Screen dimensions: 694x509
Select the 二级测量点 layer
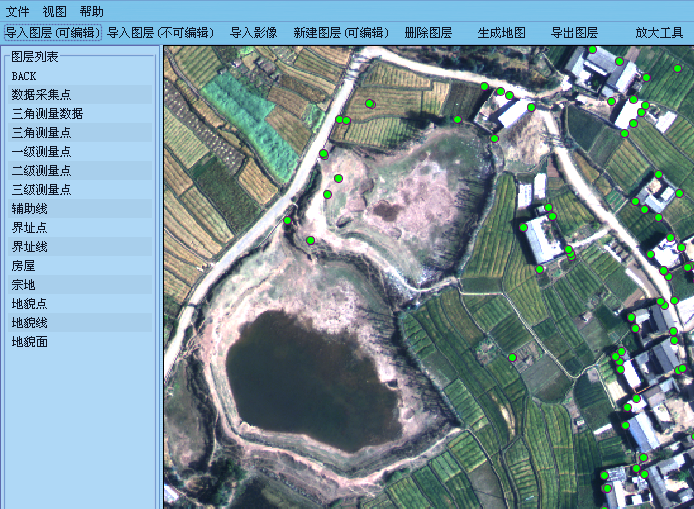80,171
